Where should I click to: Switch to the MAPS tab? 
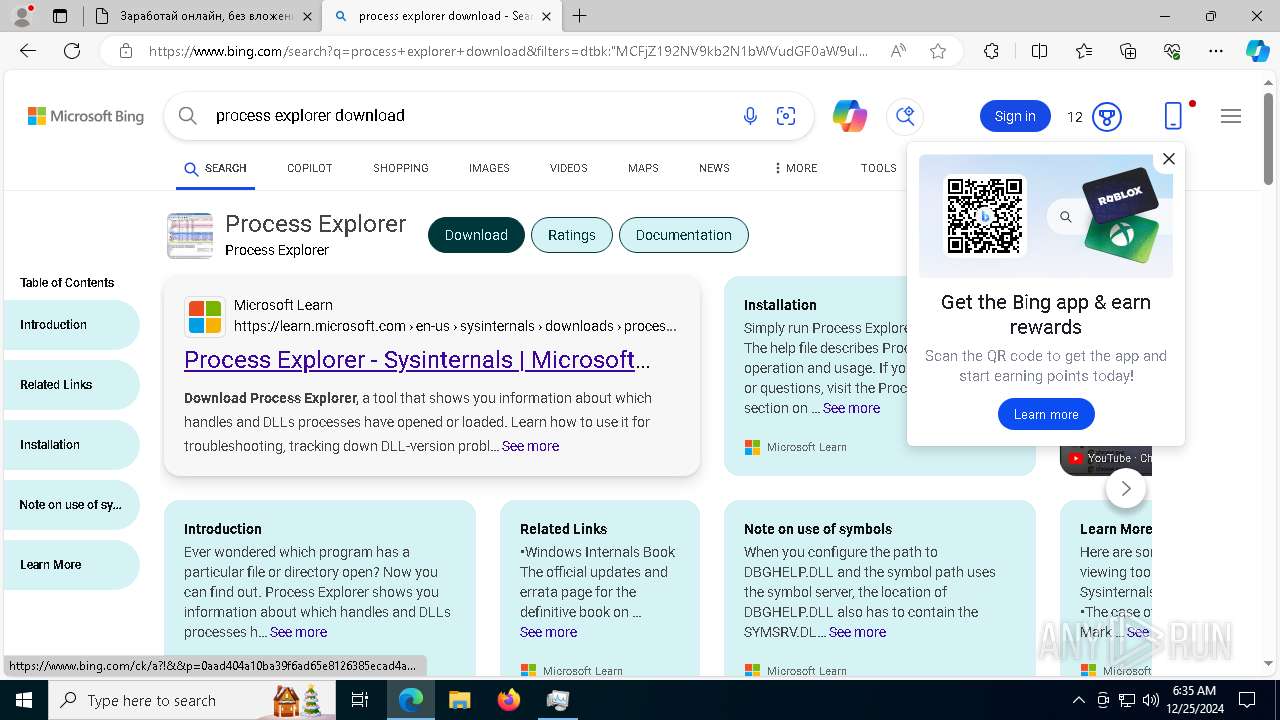pyautogui.click(x=643, y=168)
